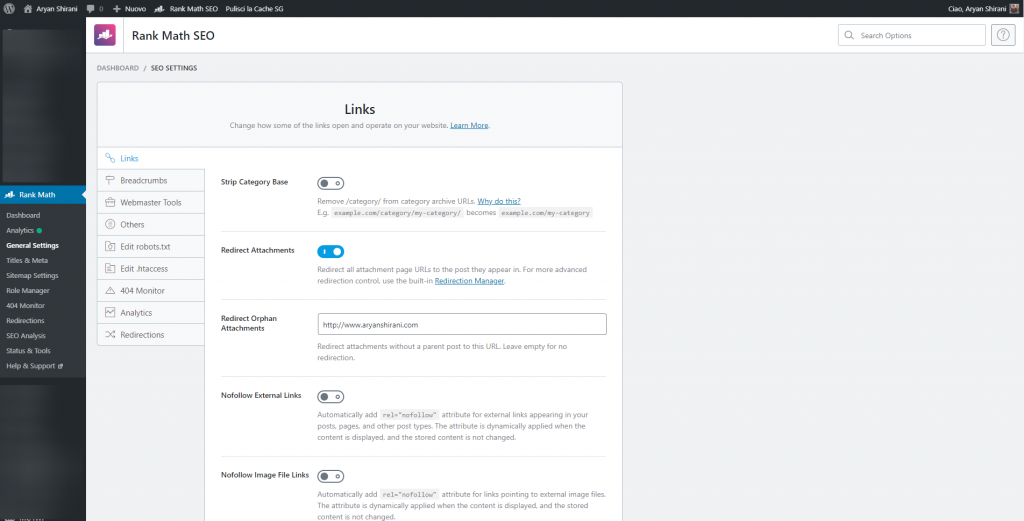Click the Rank Math SEO logo icon
Screen dimensions: 1024x521
pos(105,36)
